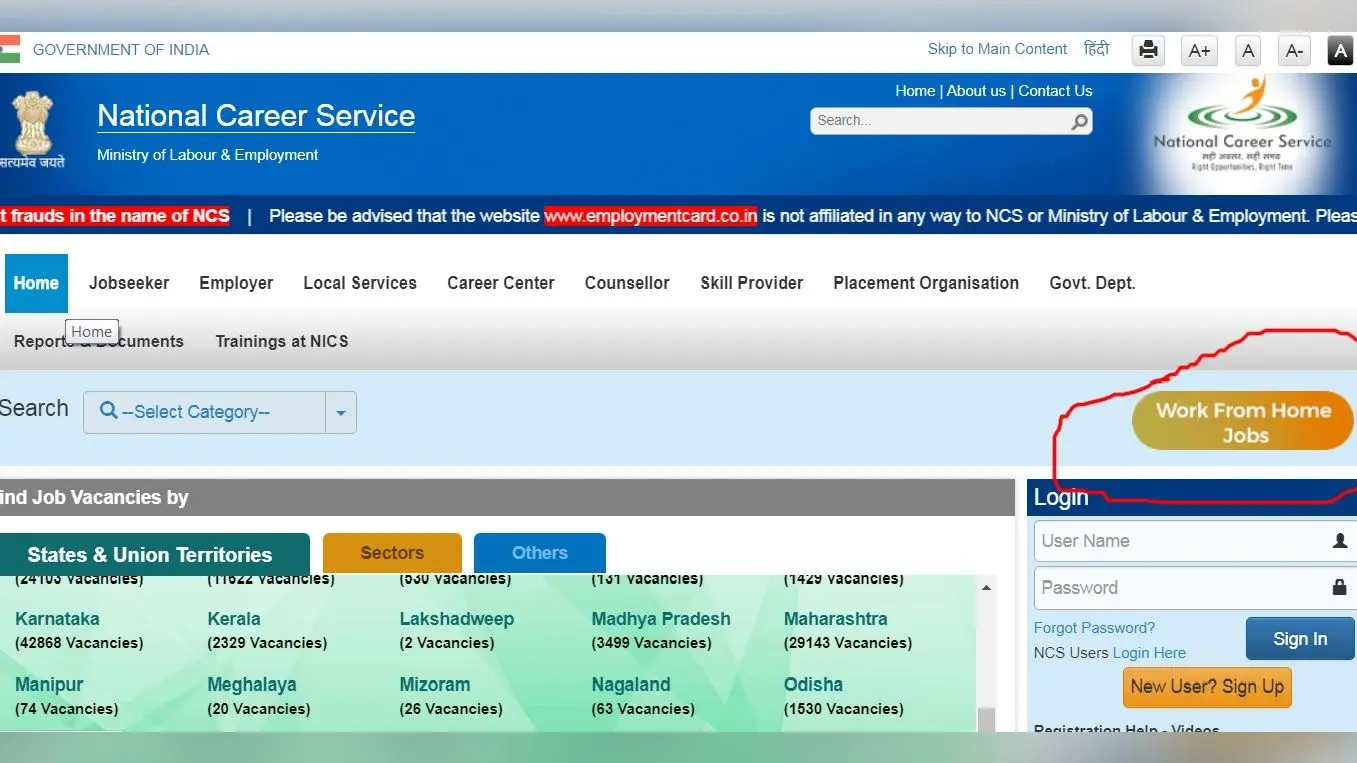Enable high contrast with dark A icon
1357x763 pixels.
[1340, 50]
